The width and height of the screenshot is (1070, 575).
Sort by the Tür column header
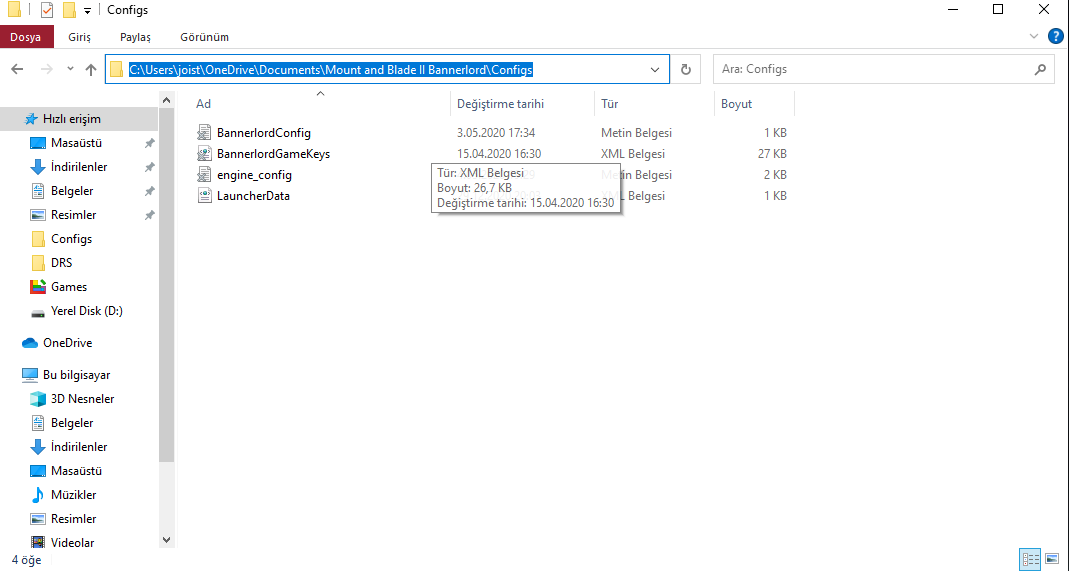pos(609,104)
